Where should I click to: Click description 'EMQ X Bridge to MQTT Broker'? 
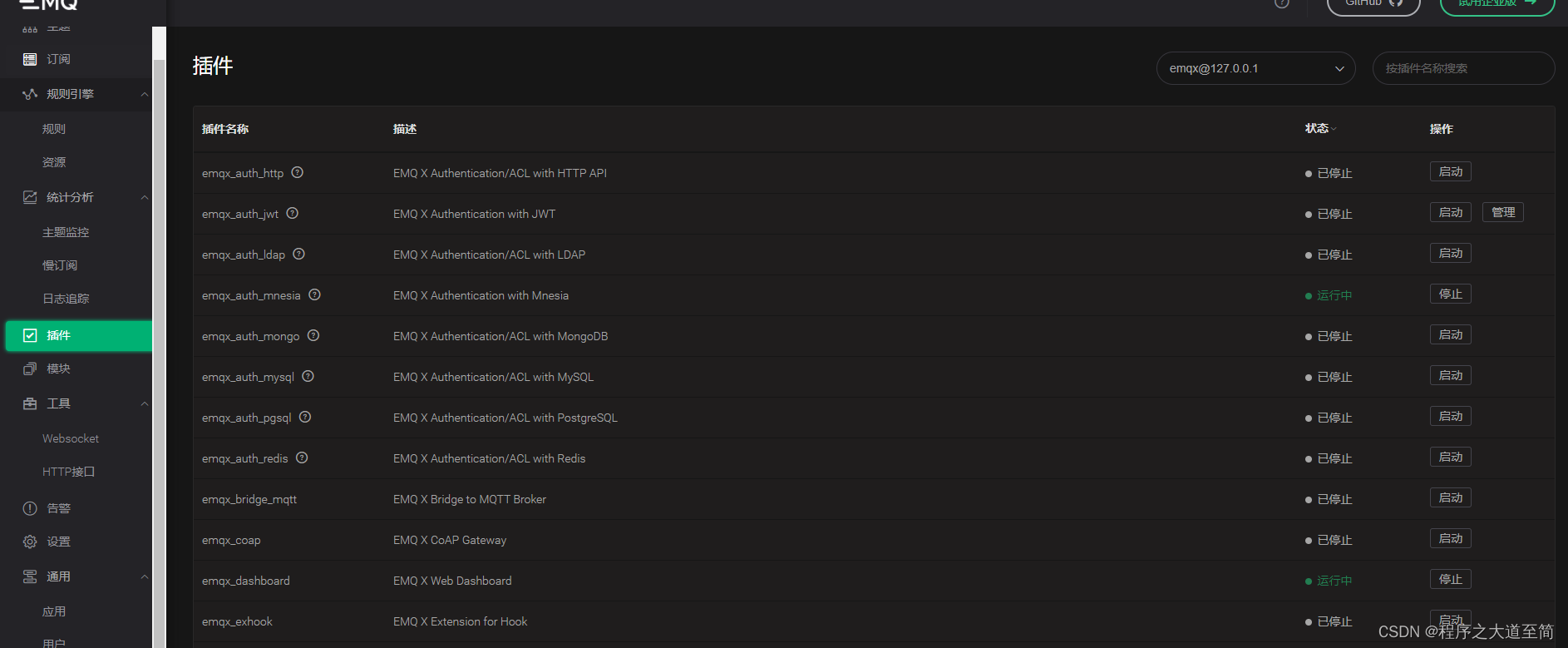470,499
